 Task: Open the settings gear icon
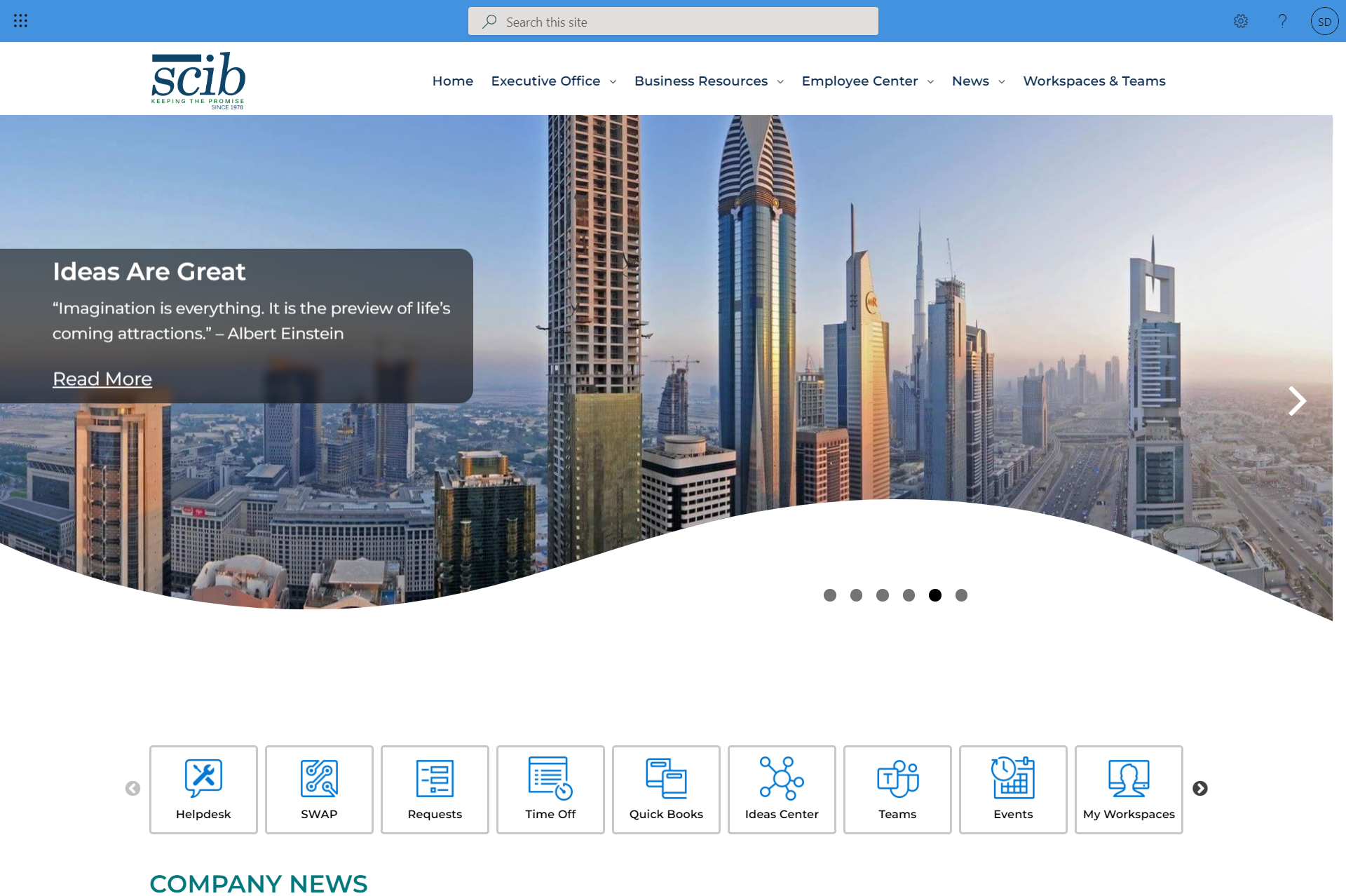[1241, 21]
